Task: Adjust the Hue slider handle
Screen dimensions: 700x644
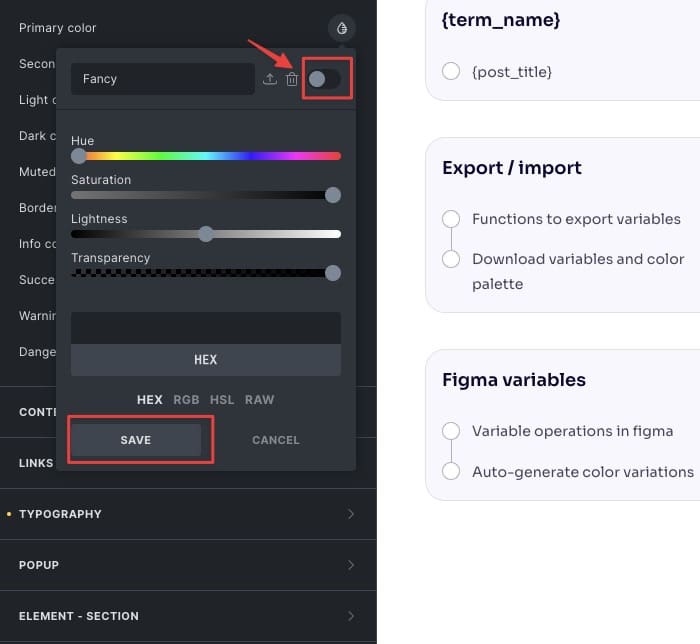Action: (79, 156)
